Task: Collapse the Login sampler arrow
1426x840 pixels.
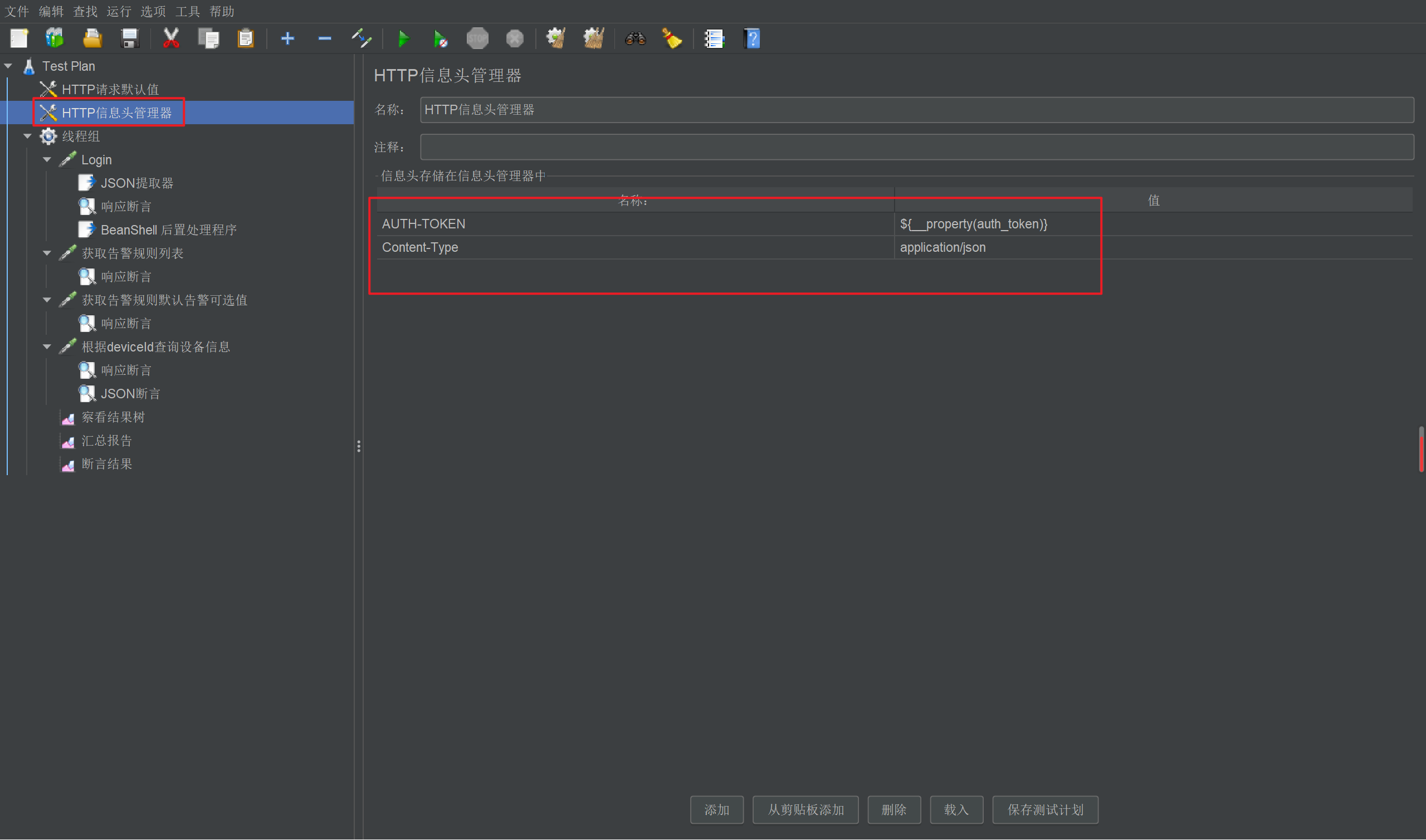Action: [x=47, y=160]
